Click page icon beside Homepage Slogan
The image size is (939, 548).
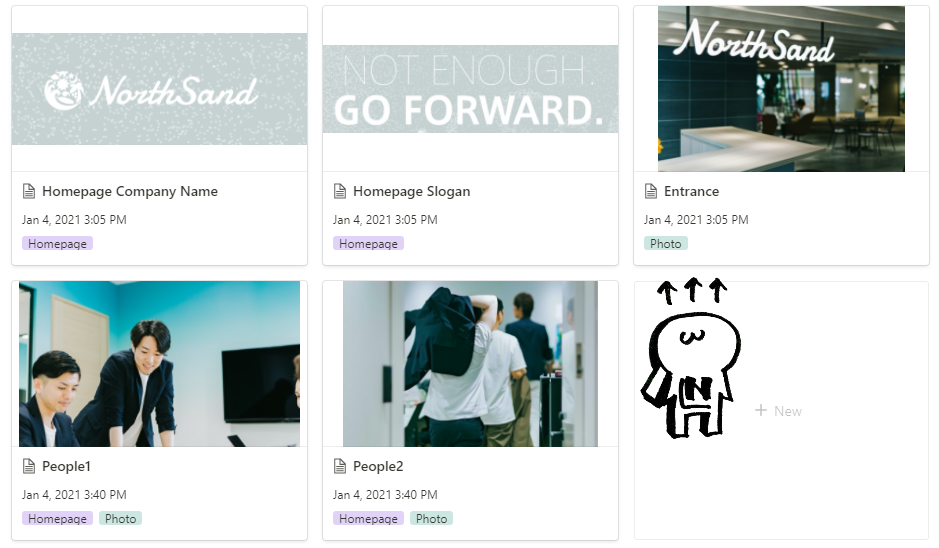tap(340, 191)
